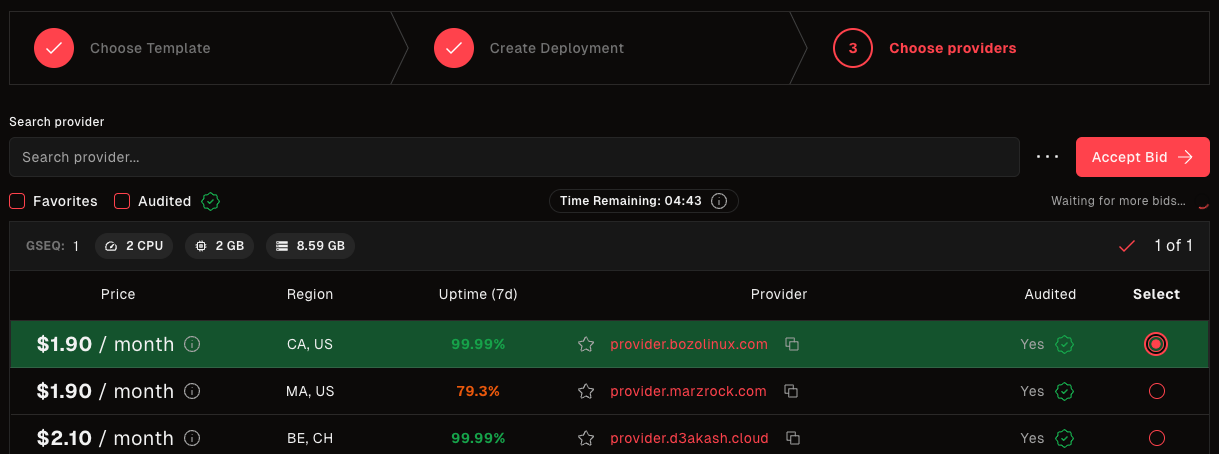Image resolution: width=1219 pixels, height=454 pixels.
Task: Open provider.d3akash.cloud link
Action: tap(689, 438)
